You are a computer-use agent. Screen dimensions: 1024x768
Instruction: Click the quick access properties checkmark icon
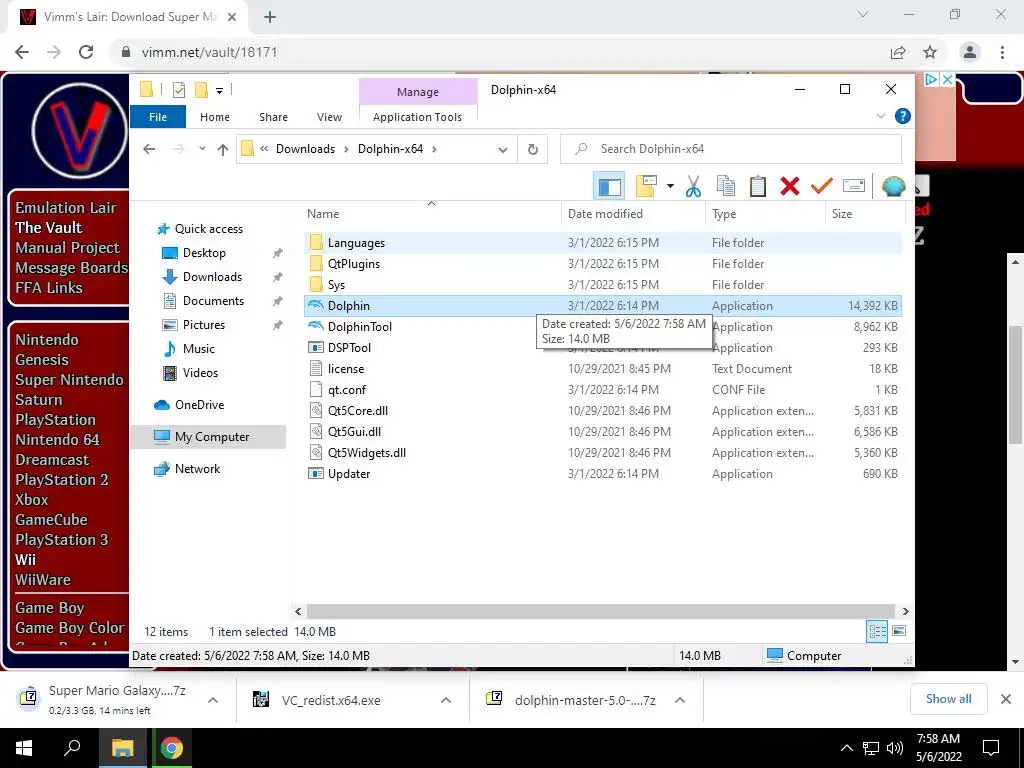[x=179, y=90]
